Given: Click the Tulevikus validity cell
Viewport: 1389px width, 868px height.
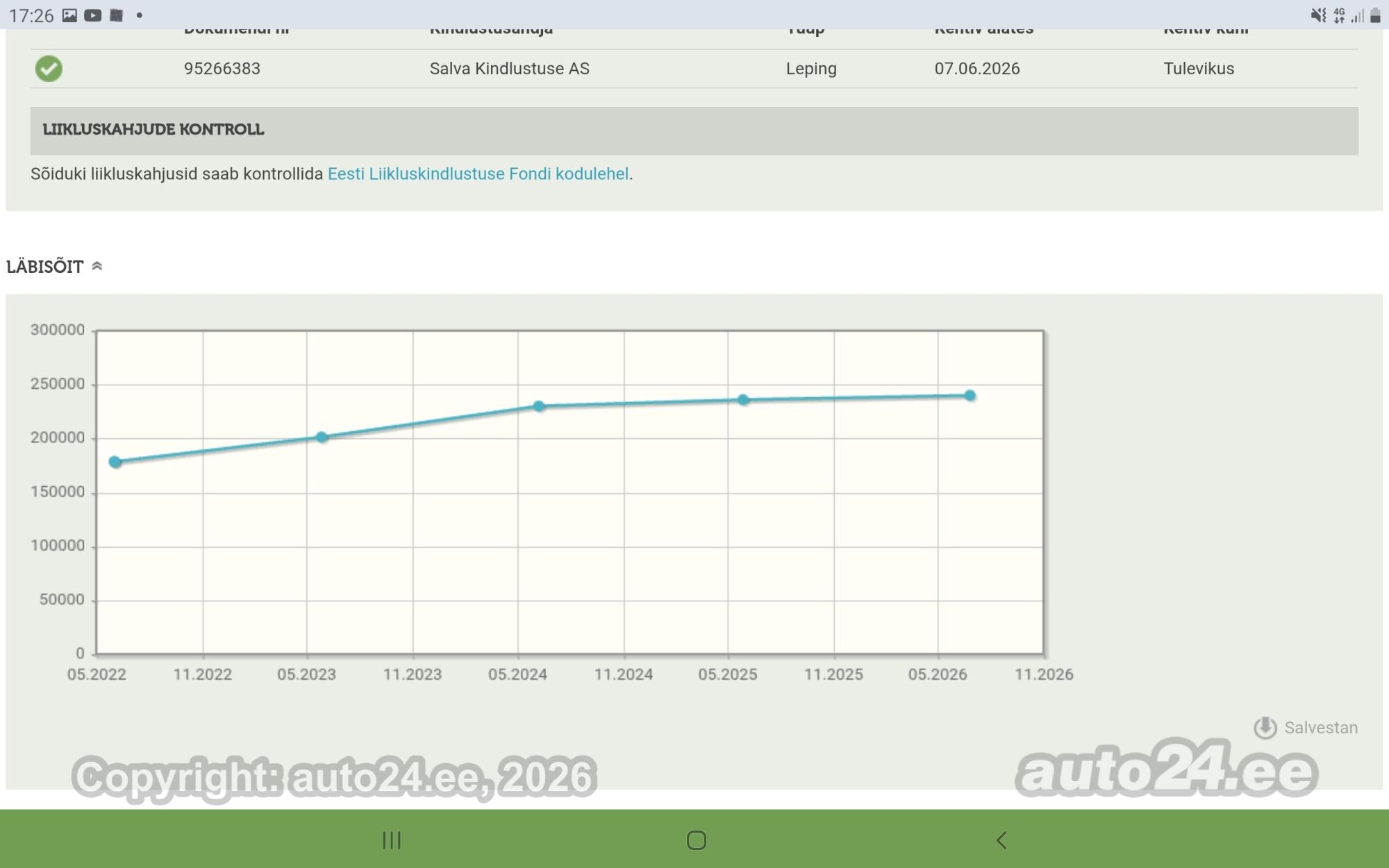Looking at the screenshot, I should click(x=1199, y=69).
